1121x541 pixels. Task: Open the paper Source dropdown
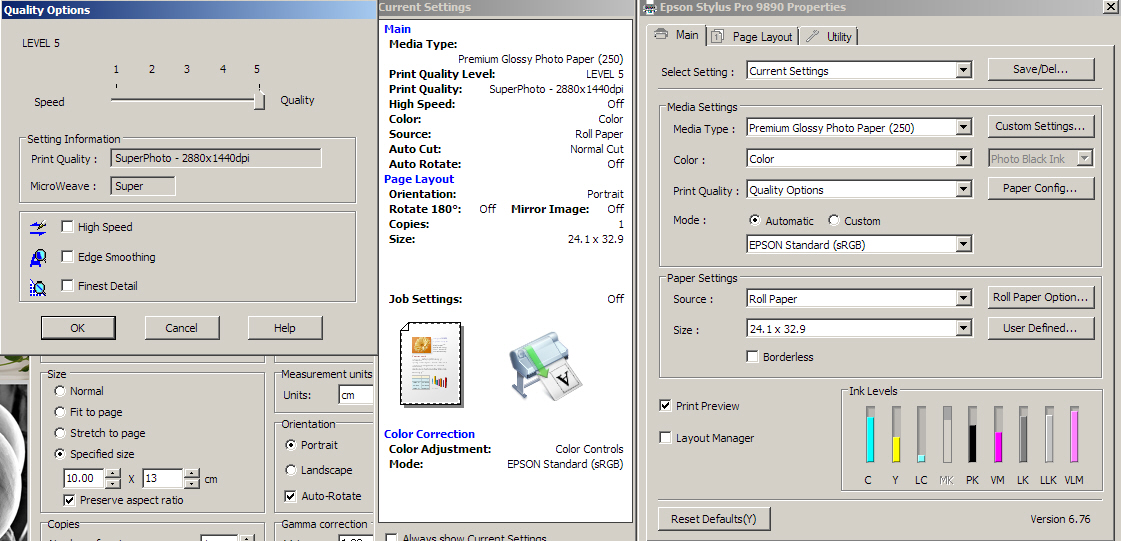click(x=963, y=299)
